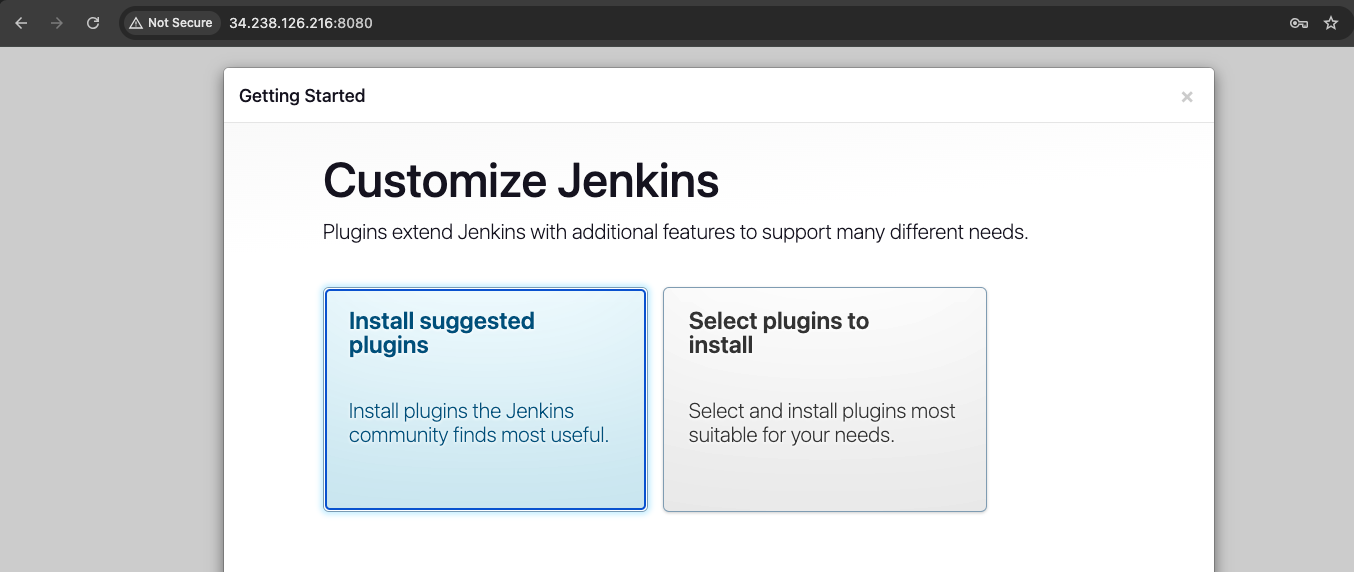The image size is (1354, 572).
Task: Close the Getting Started dialog
Action: 1187,97
